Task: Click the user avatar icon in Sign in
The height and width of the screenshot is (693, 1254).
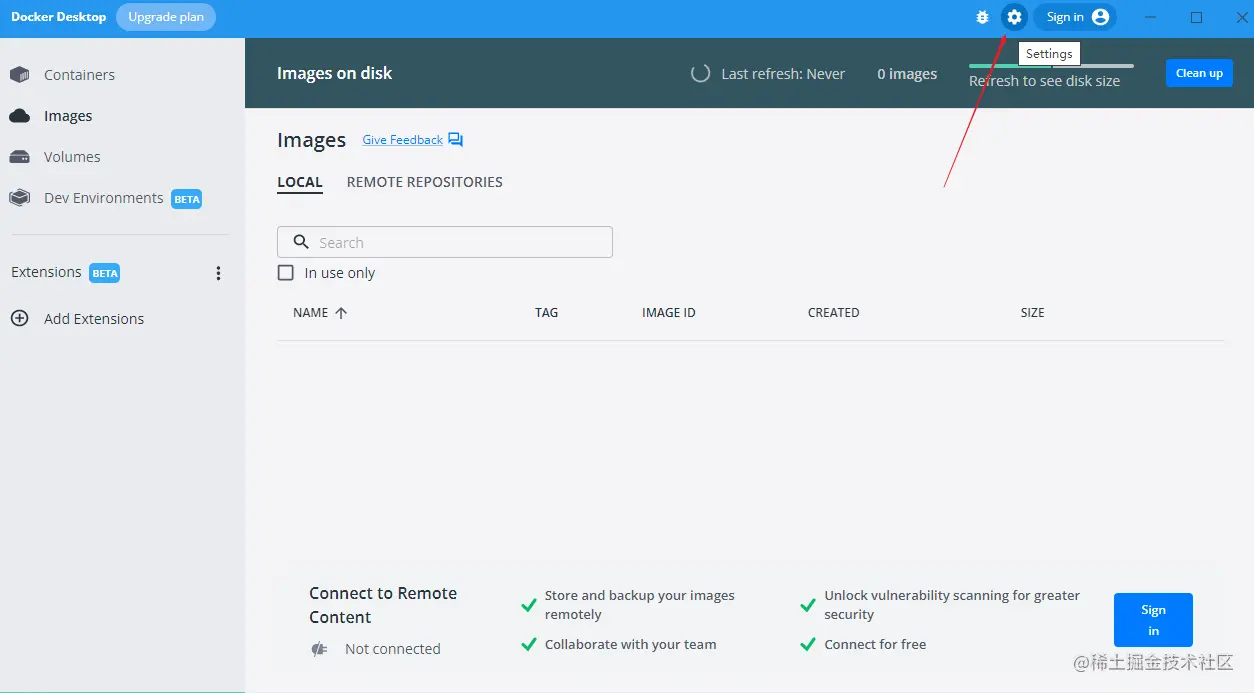Action: click(x=1101, y=17)
